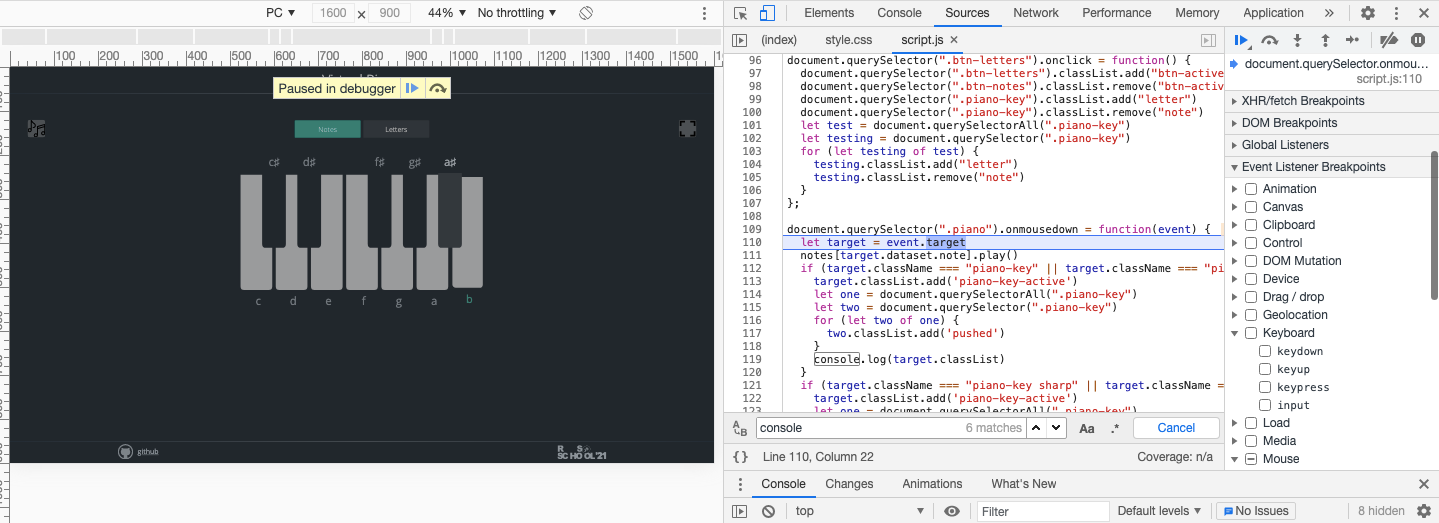The image size is (1439, 523).
Task: Check the Clipboard event listener category
Action: (x=1251, y=225)
